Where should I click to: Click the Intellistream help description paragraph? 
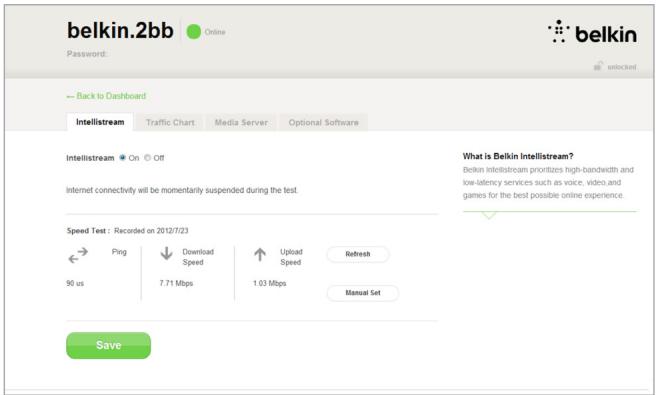tap(548, 182)
